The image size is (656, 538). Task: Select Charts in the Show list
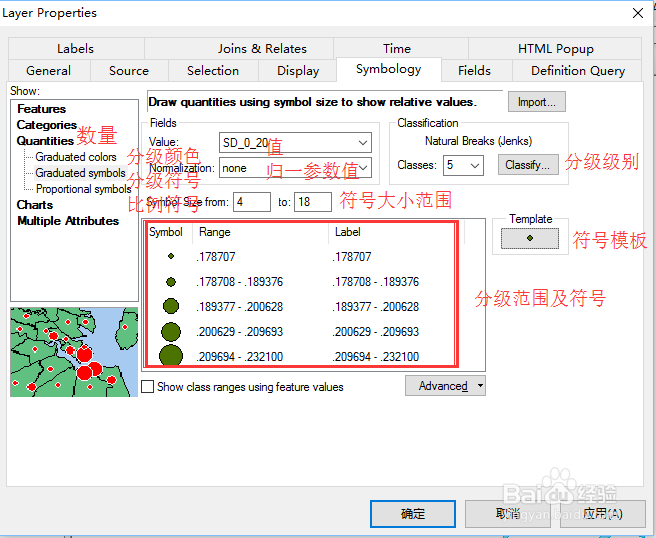pyautogui.click(x=35, y=205)
